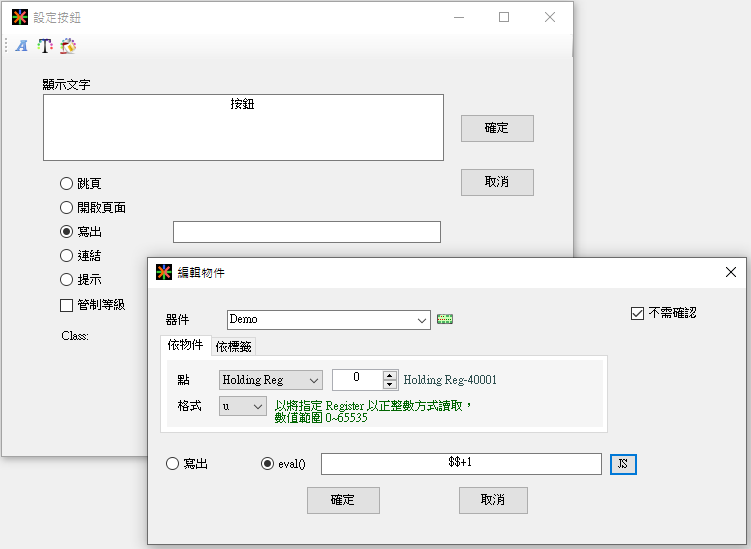Image resolution: width=751 pixels, height=549 pixels.
Task: Uncheck the 不需確認 checkbox
Action: (x=638, y=313)
